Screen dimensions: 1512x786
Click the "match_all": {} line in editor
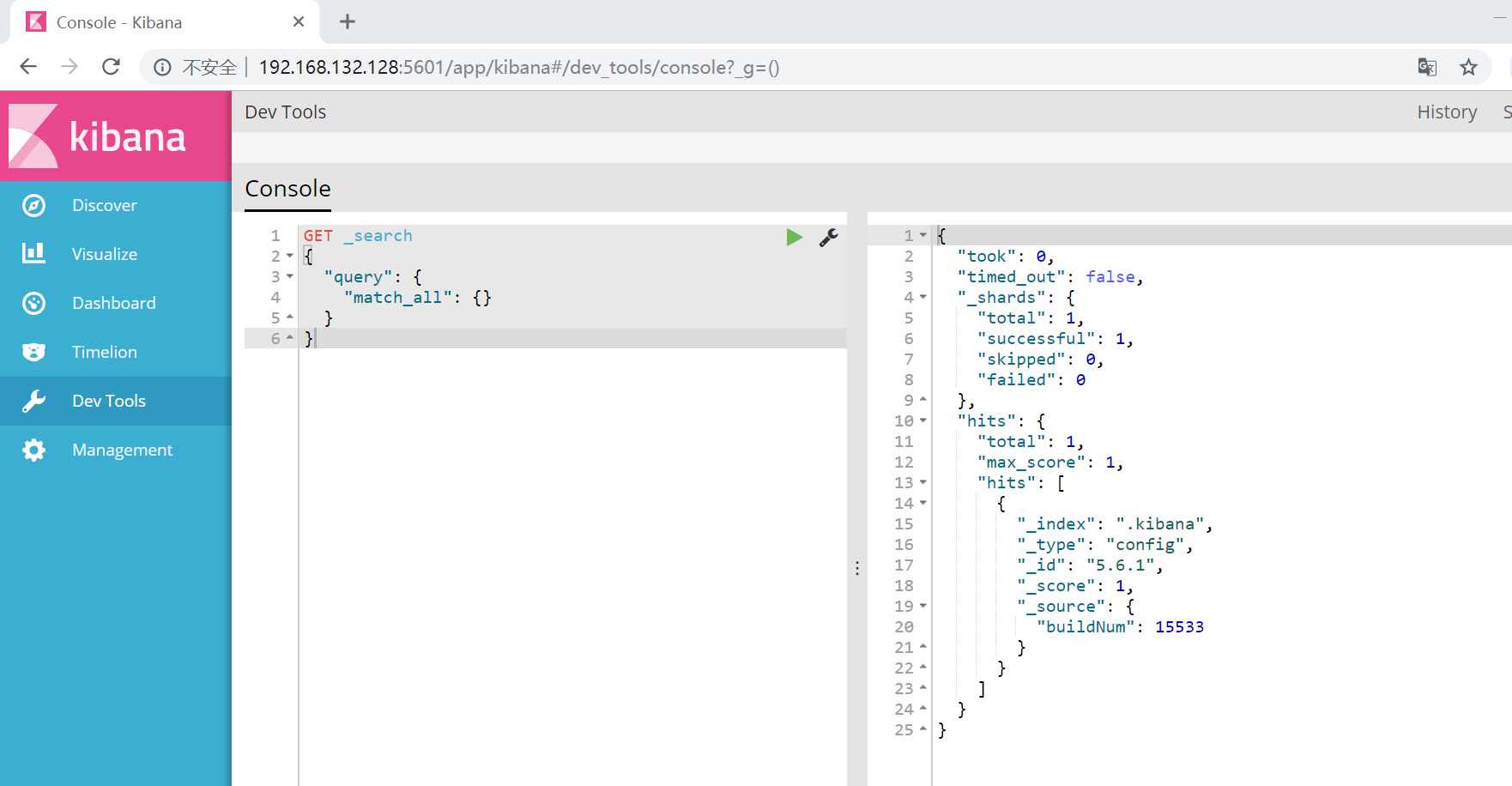tap(418, 297)
